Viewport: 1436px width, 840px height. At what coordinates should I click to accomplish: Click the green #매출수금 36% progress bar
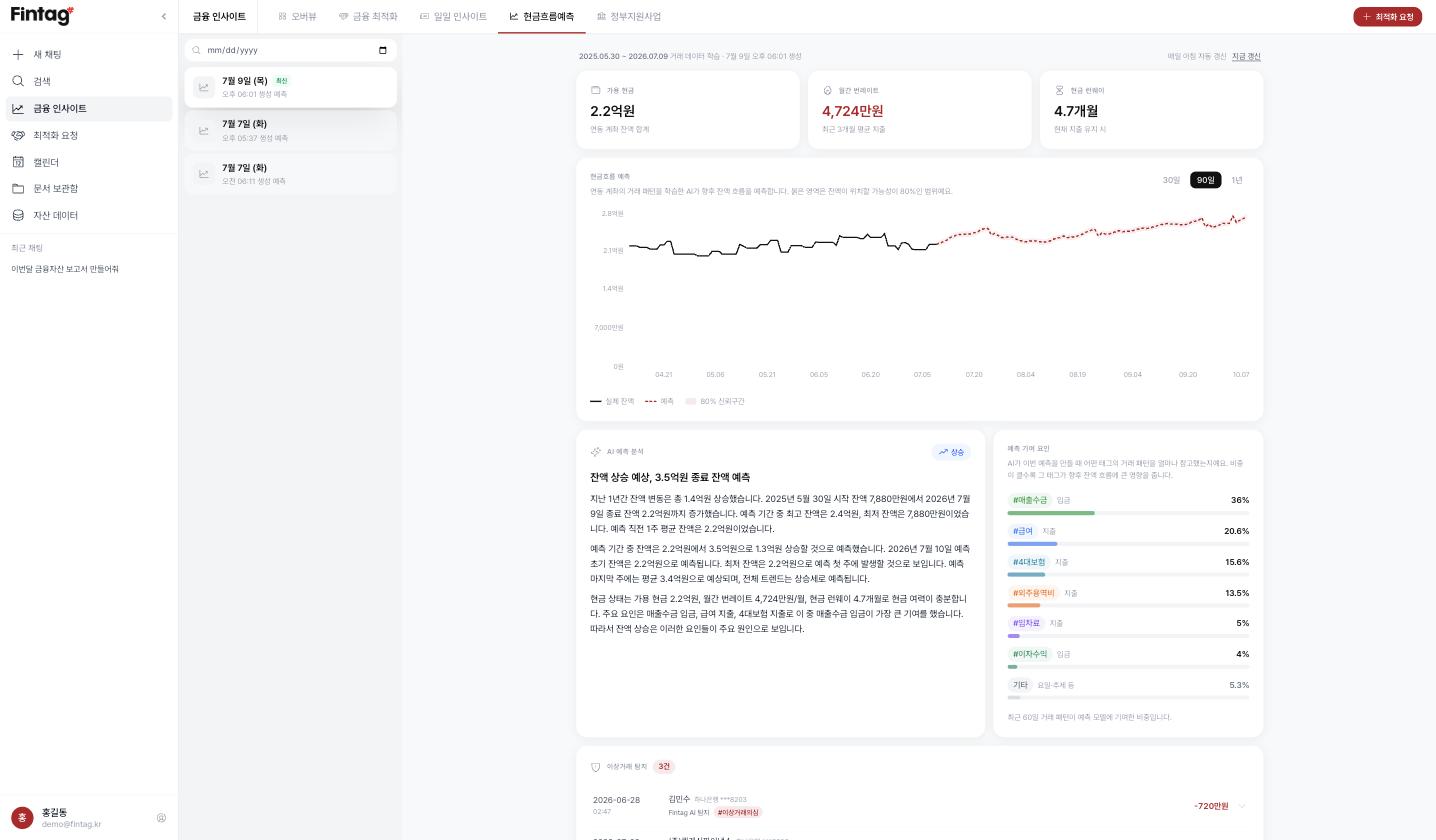1051,513
